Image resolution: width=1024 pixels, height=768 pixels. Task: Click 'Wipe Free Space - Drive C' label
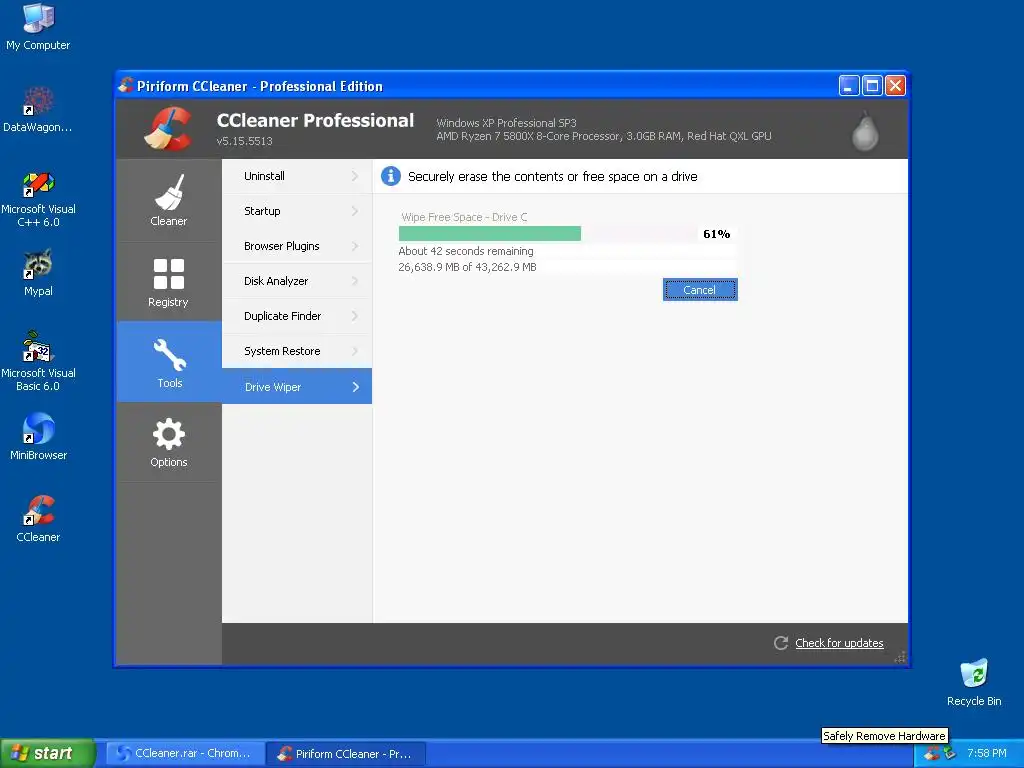pos(464,217)
